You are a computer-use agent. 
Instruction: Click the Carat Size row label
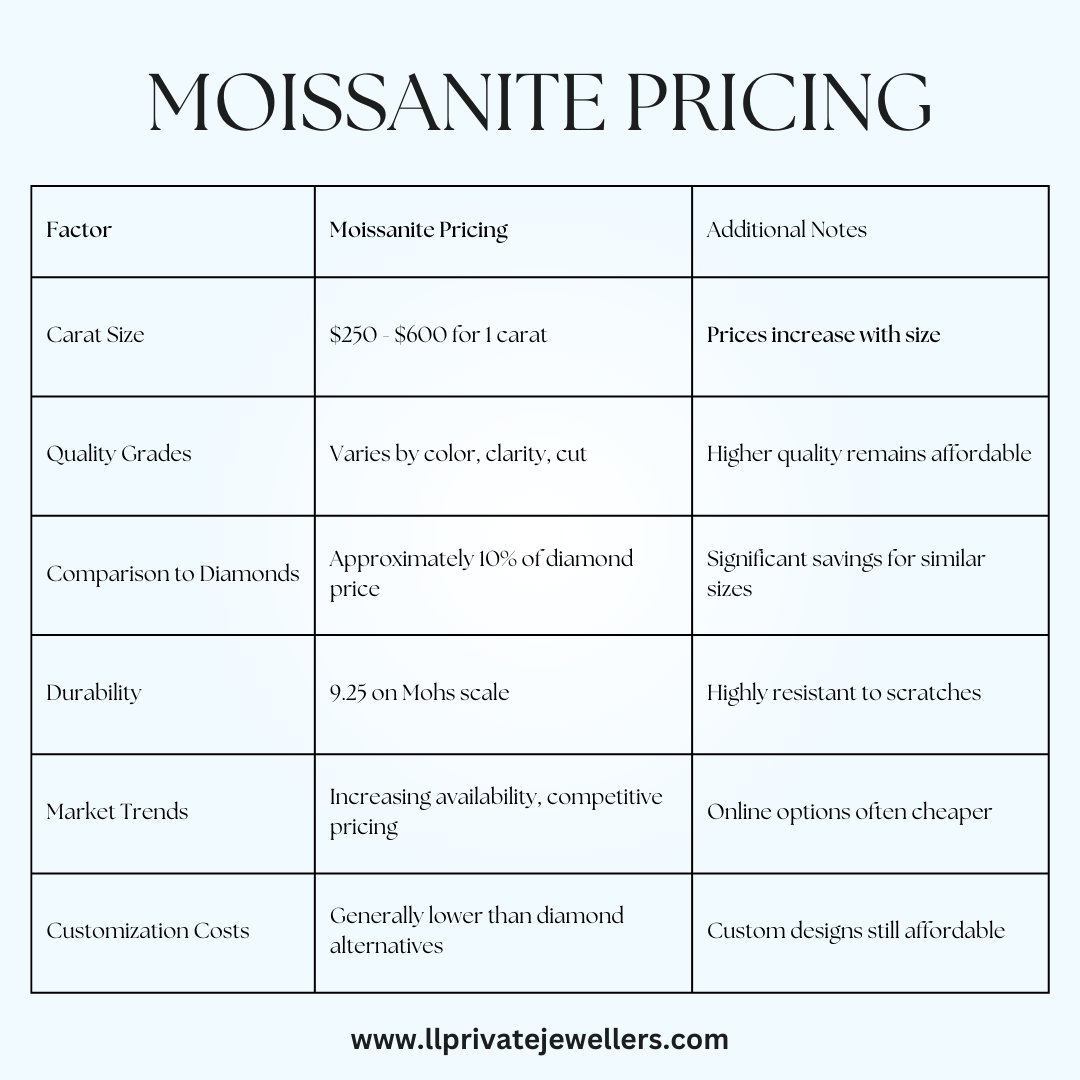[95, 335]
